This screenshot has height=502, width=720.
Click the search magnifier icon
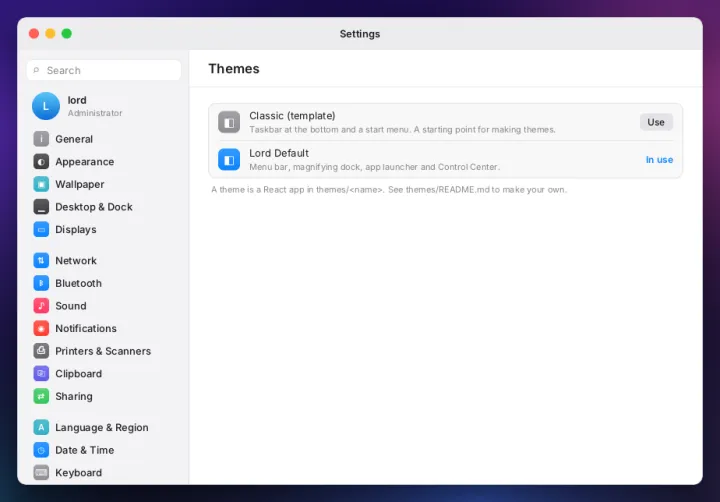tap(36, 70)
